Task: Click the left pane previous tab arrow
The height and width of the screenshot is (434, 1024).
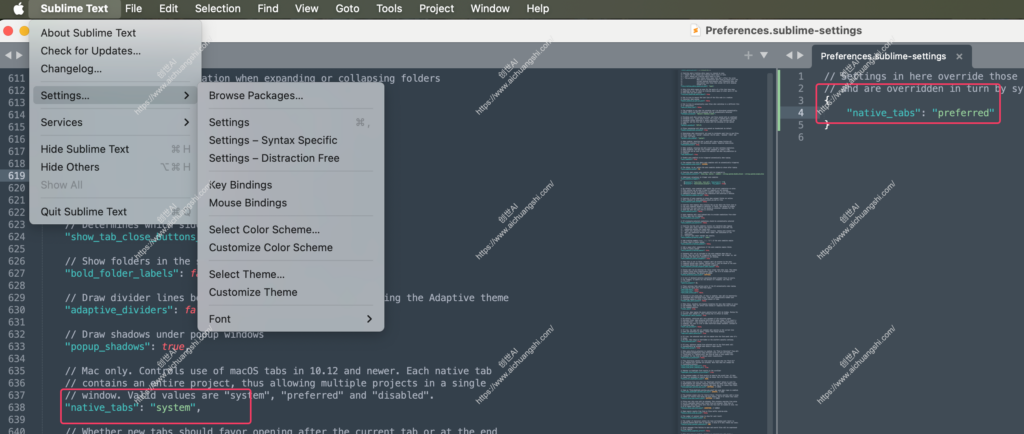Action: tap(8, 56)
